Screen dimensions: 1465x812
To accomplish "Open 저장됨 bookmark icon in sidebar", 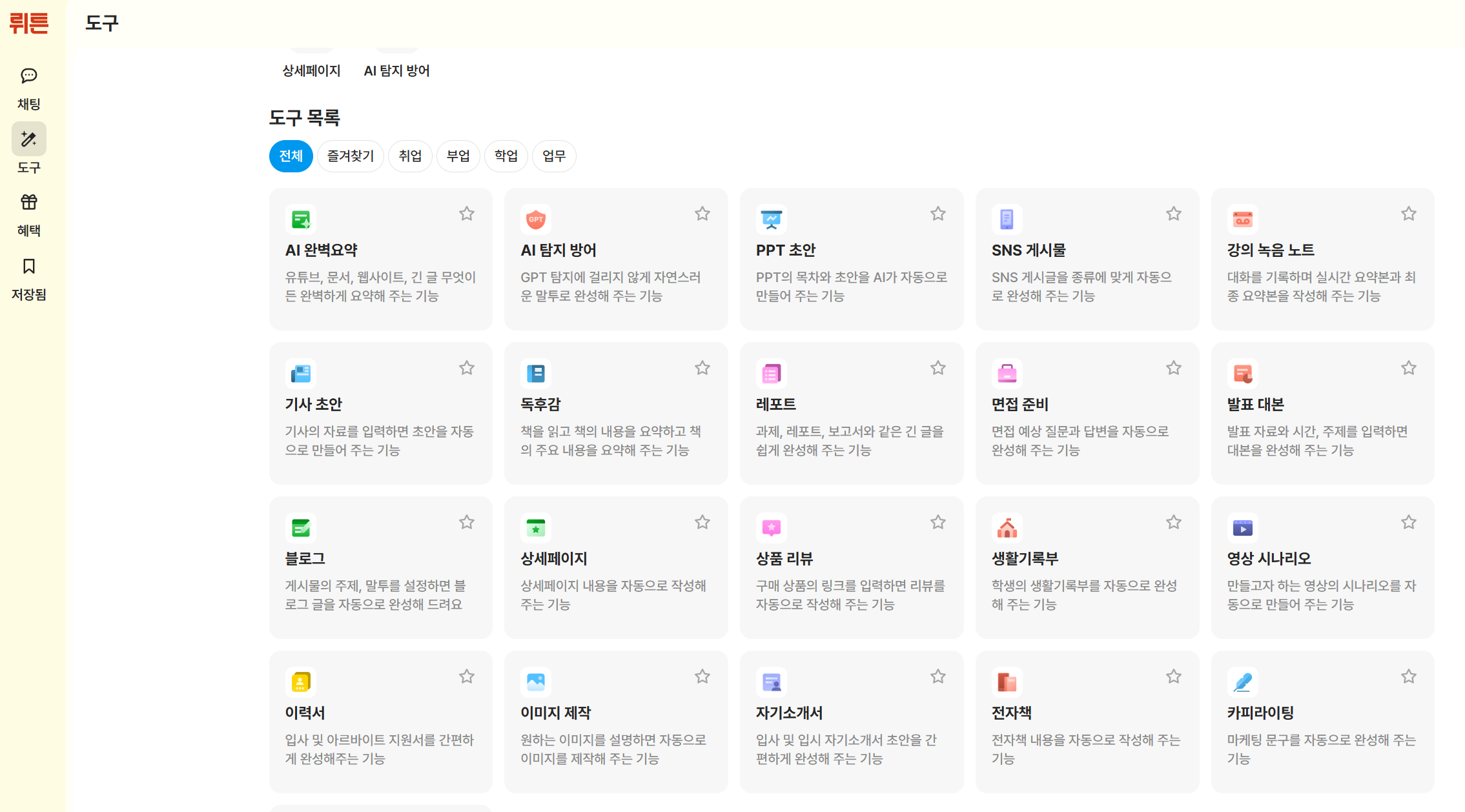I will (x=28, y=266).
